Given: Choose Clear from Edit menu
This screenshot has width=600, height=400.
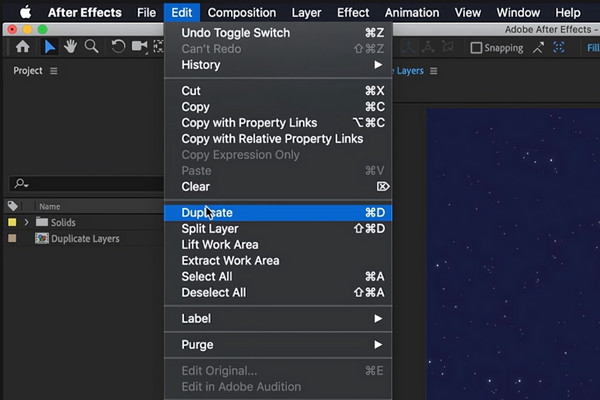Looking at the screenshot, I should [x=278, y=187].
